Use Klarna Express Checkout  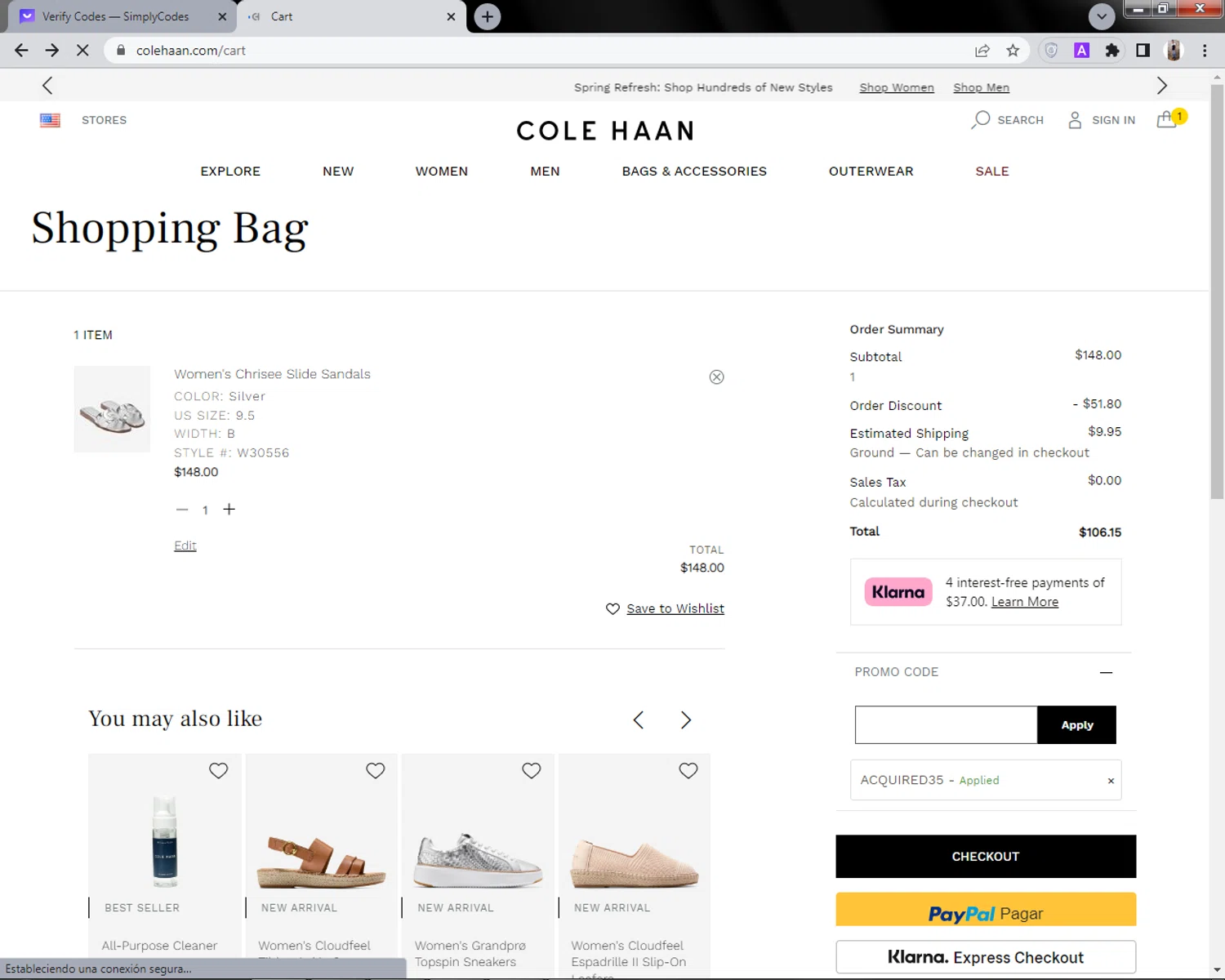pos(986,957)
